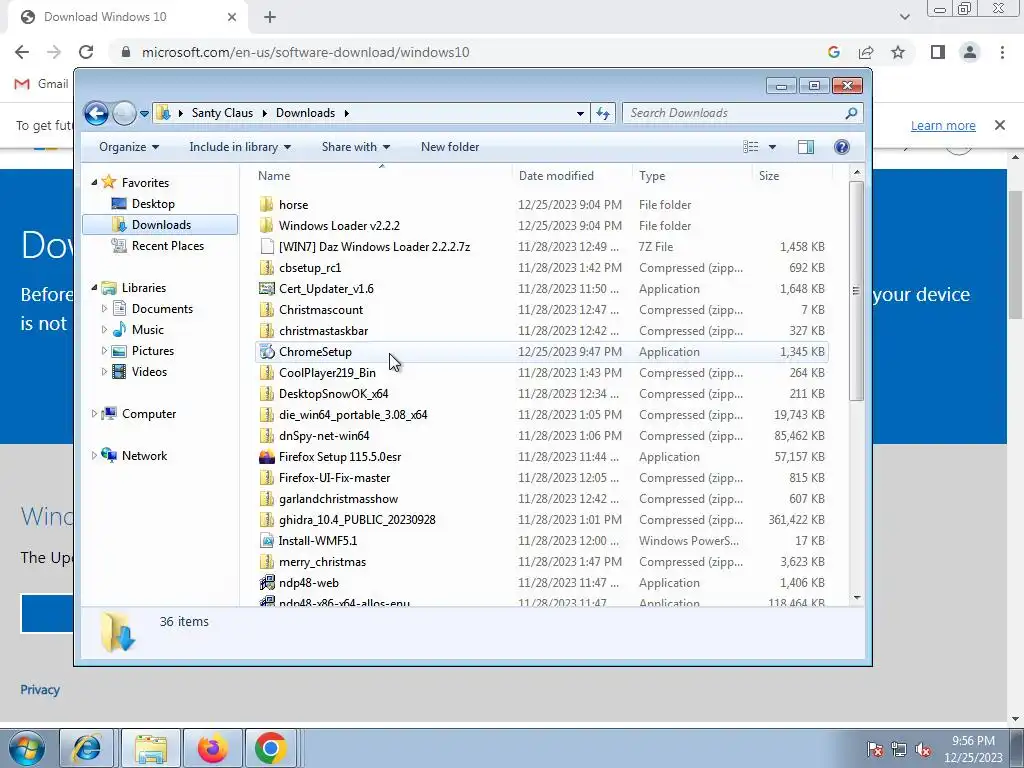Open the Pictures library
The height and width of the screenshot is (768, 1024).
153,351
